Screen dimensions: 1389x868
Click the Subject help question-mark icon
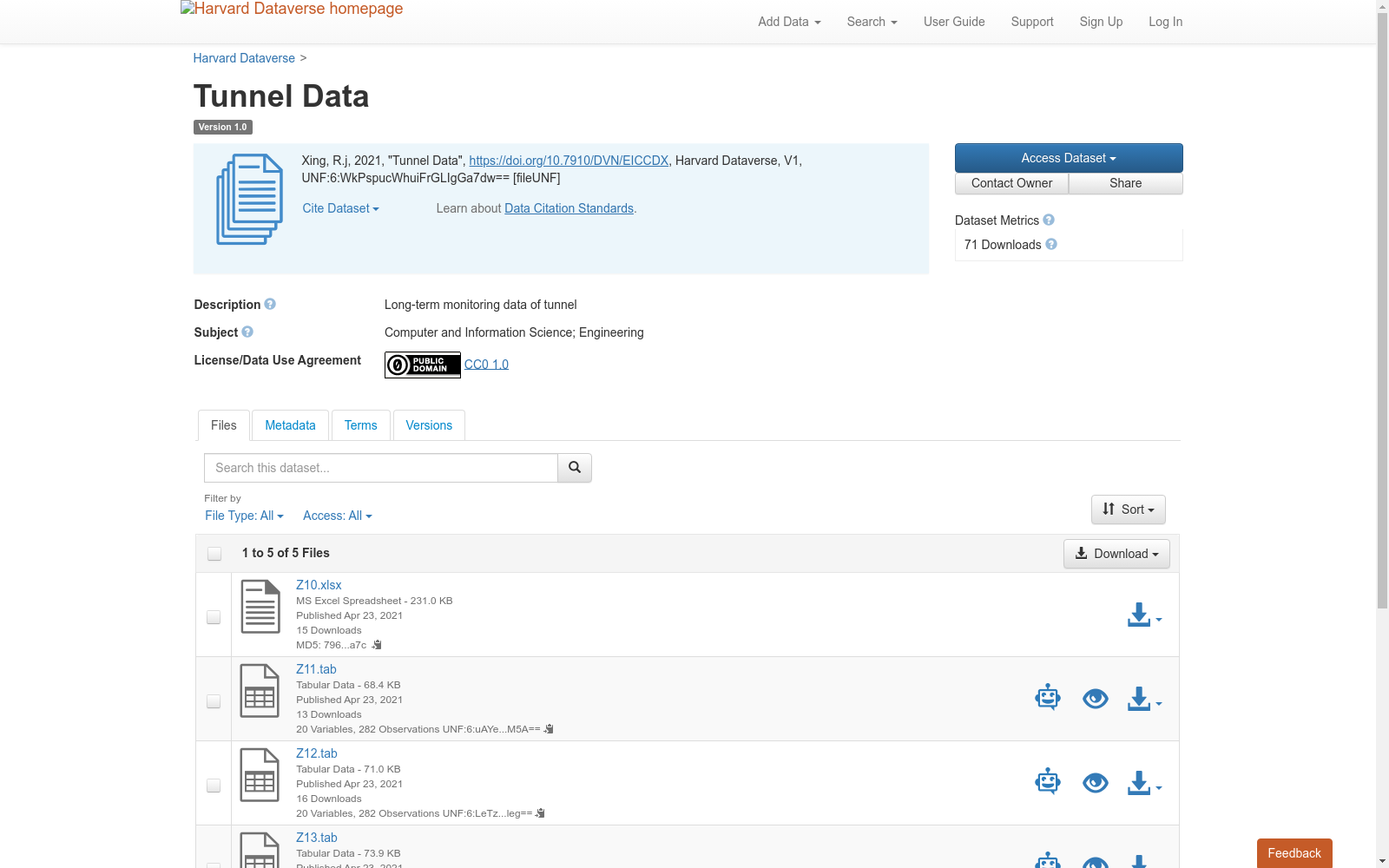[247, 332]
